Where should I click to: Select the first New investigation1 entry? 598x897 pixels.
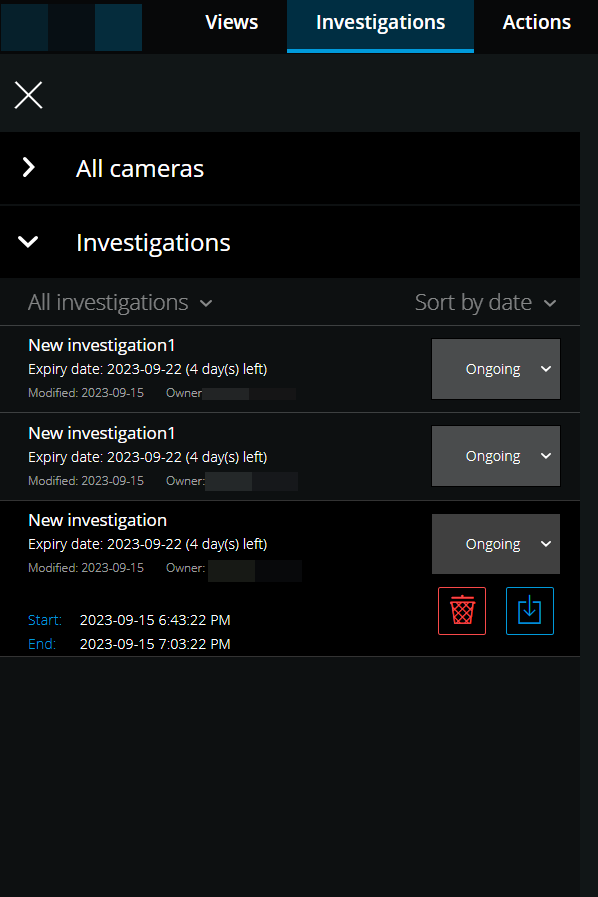point(101,345)
